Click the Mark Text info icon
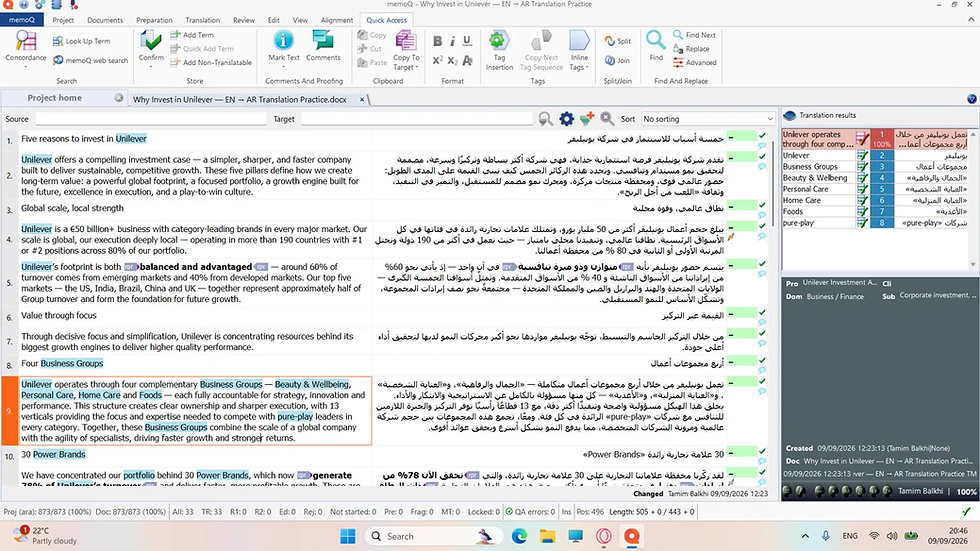This screenshot has height=551, width=980. pos(283,40)
